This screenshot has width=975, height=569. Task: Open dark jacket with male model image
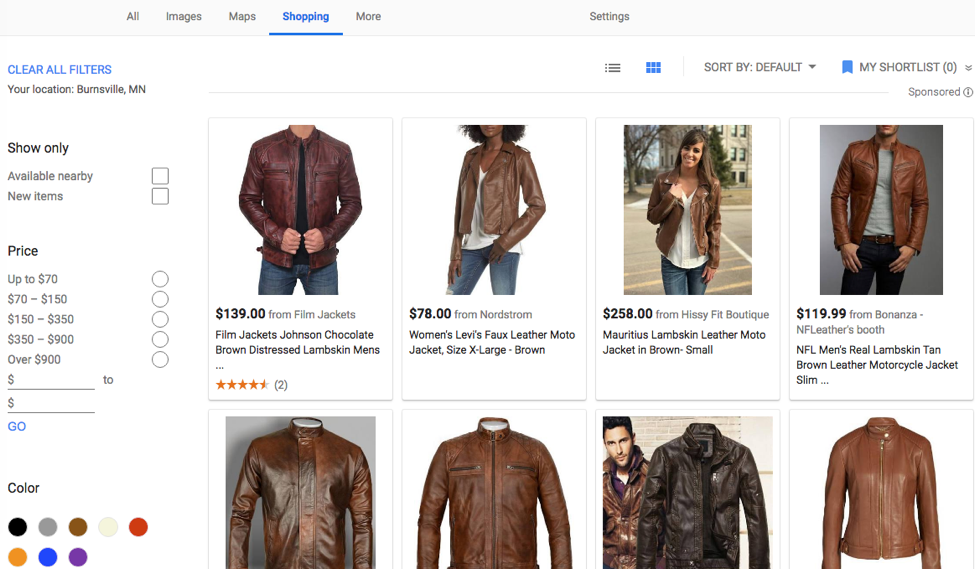click(x=688, y=493)
